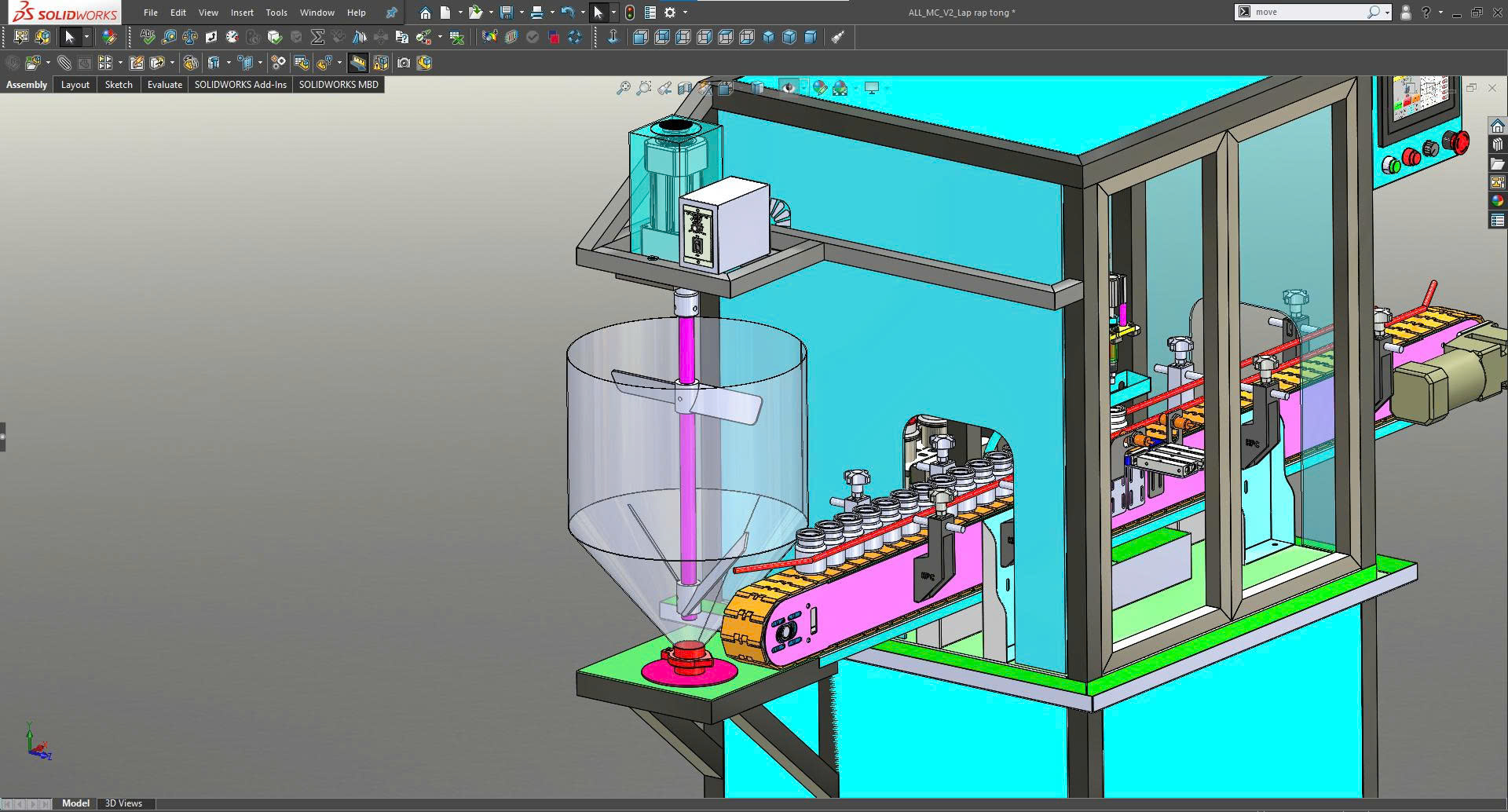1508x812 pixels.
Task: Click the Zoom to Fit magnifier
Action: click(x=623, y=88)
